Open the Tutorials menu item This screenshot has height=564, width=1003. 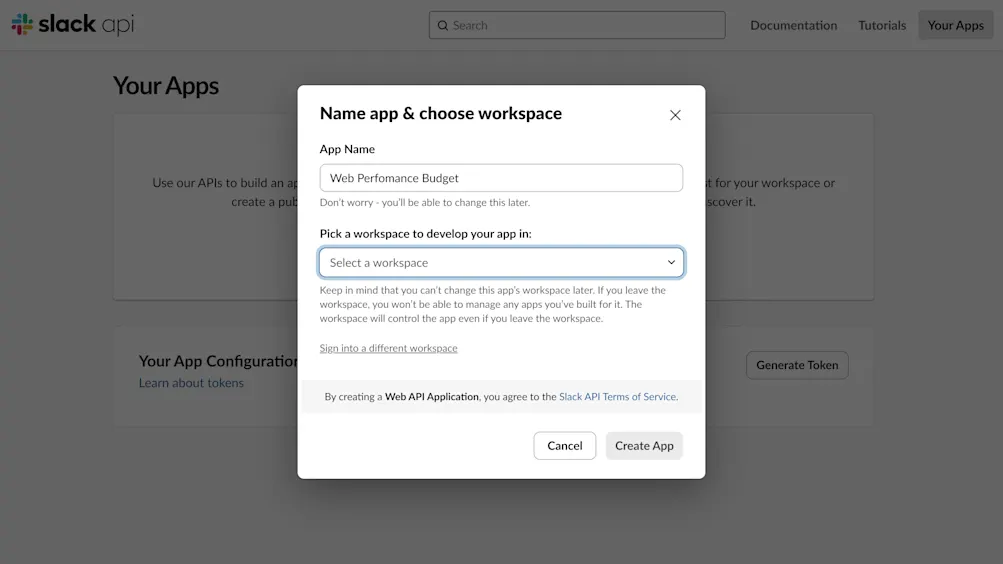click(881, 25)
